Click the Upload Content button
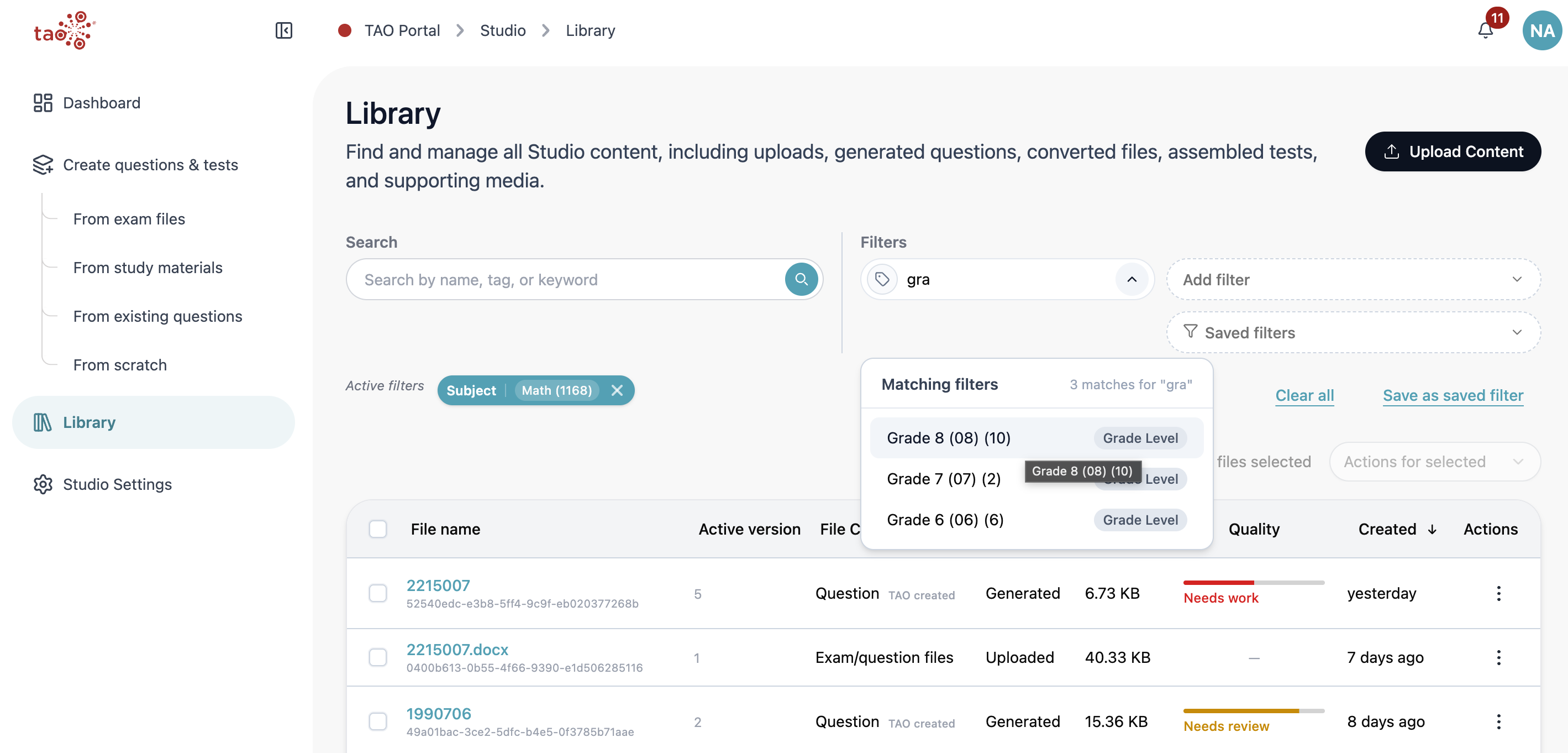The height and width of the screenshot is (753, 1568). [1453, 151]
